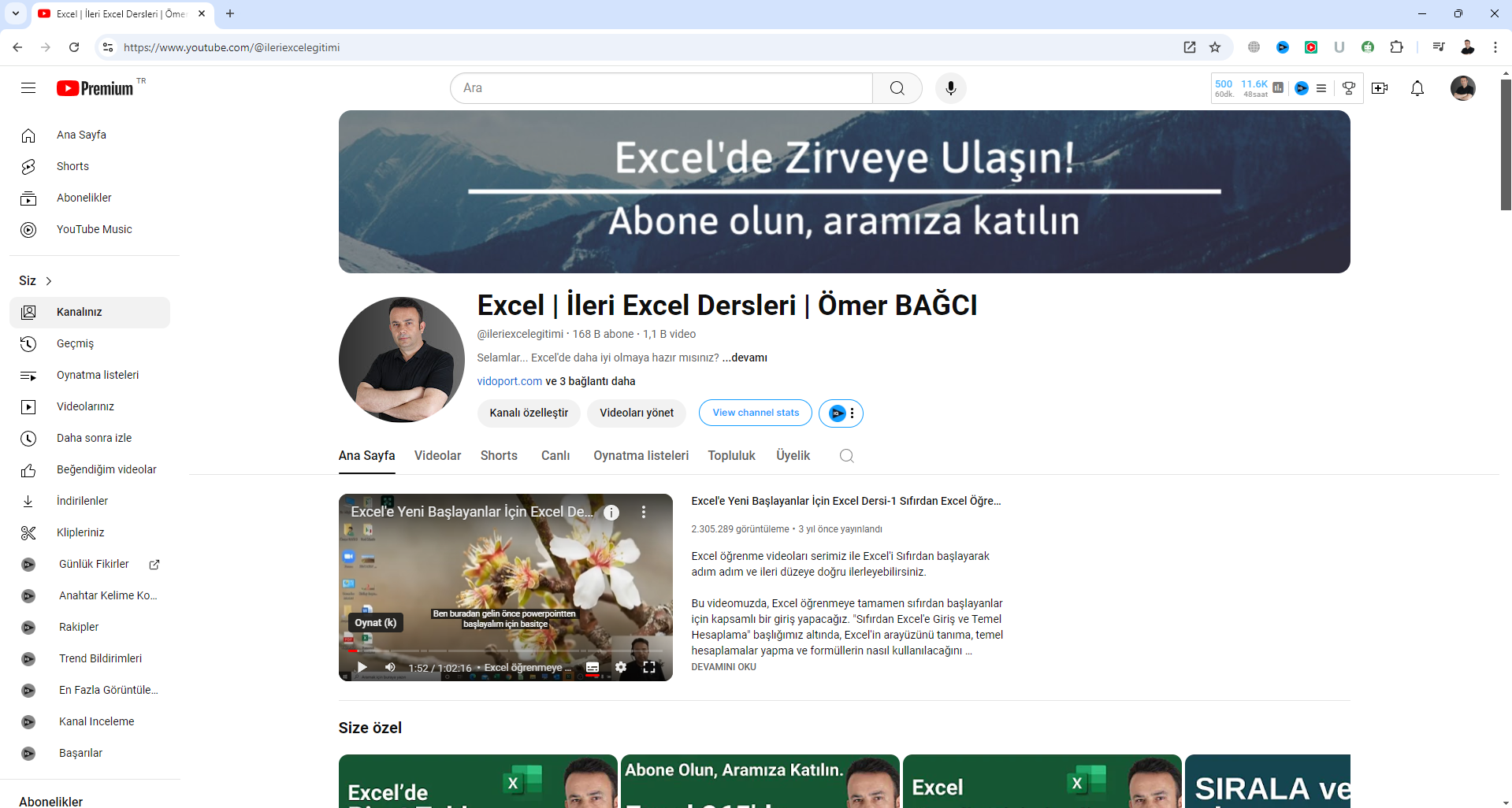Click the trophy achievements icon

pos(1349,88)
